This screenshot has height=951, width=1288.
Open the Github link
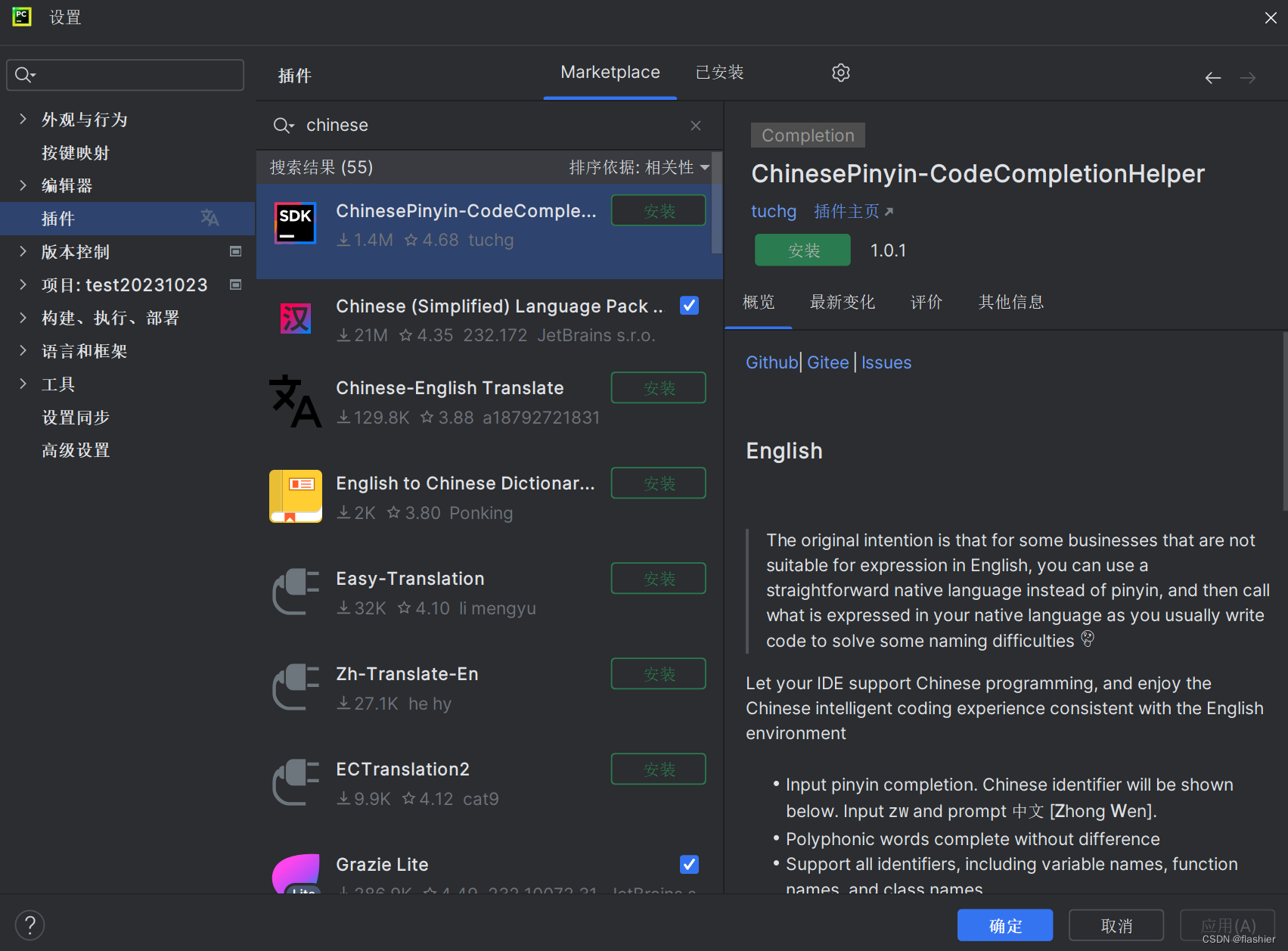(771, 362)
